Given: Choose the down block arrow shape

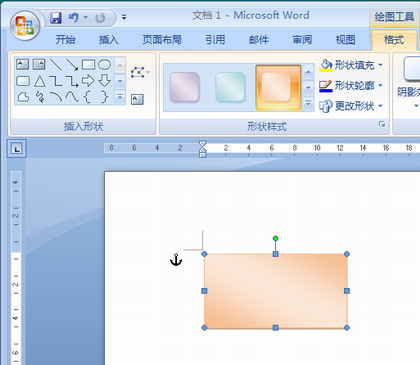Looking at the screenshot, I should (104, 81).
